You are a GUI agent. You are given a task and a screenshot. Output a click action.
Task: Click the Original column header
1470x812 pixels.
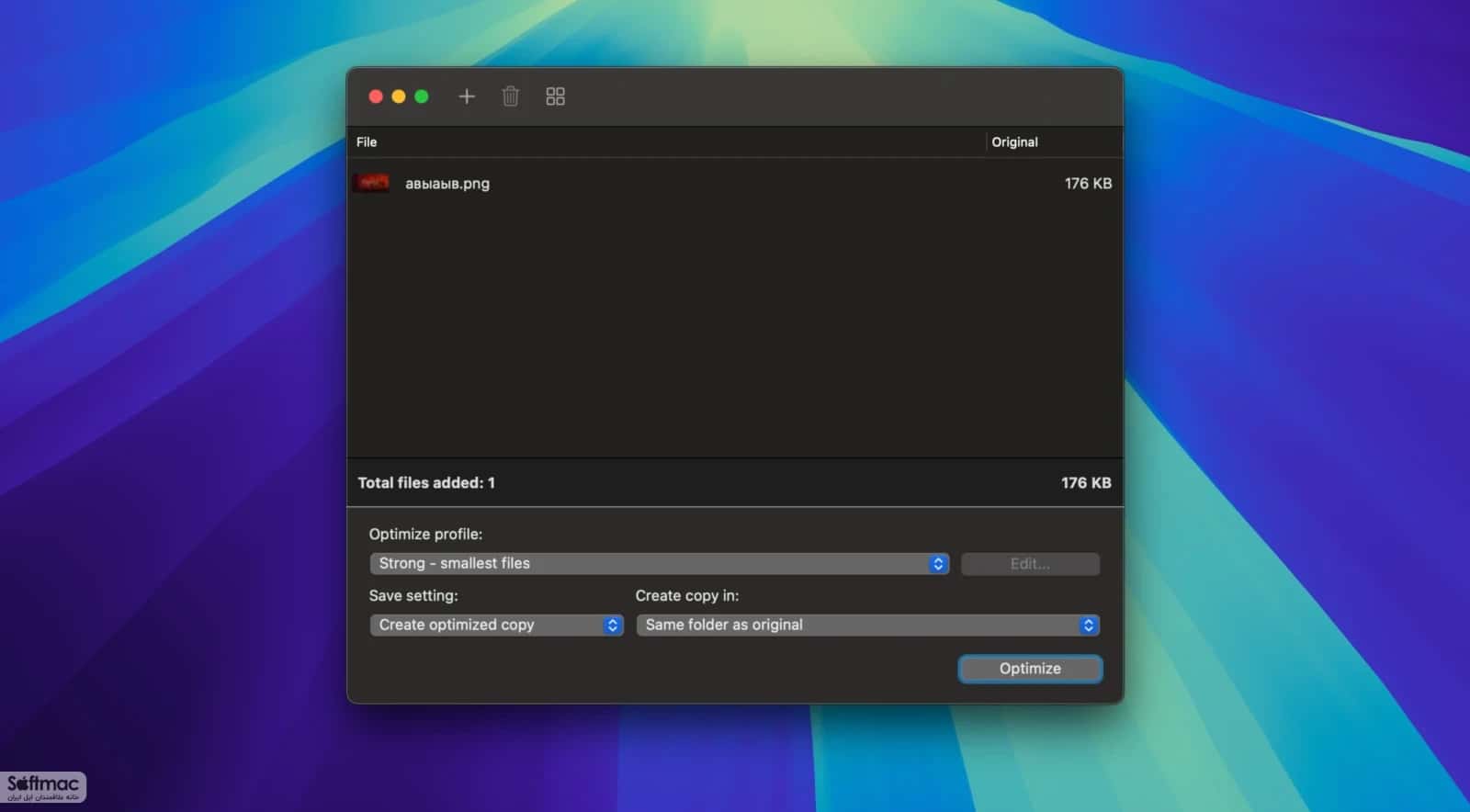[1014, 142]
